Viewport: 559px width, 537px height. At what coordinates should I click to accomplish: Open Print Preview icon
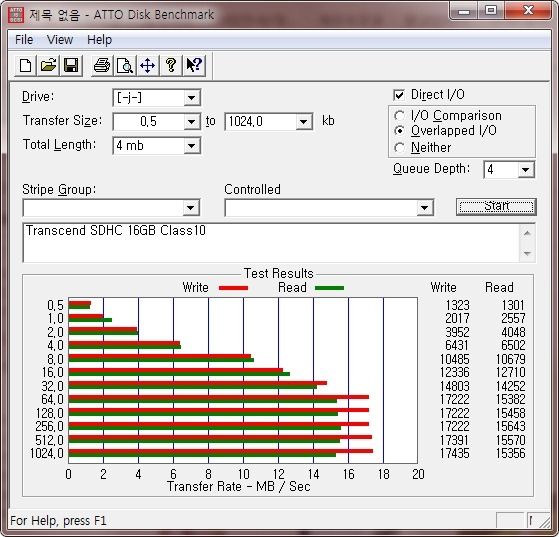click(125, 66)
